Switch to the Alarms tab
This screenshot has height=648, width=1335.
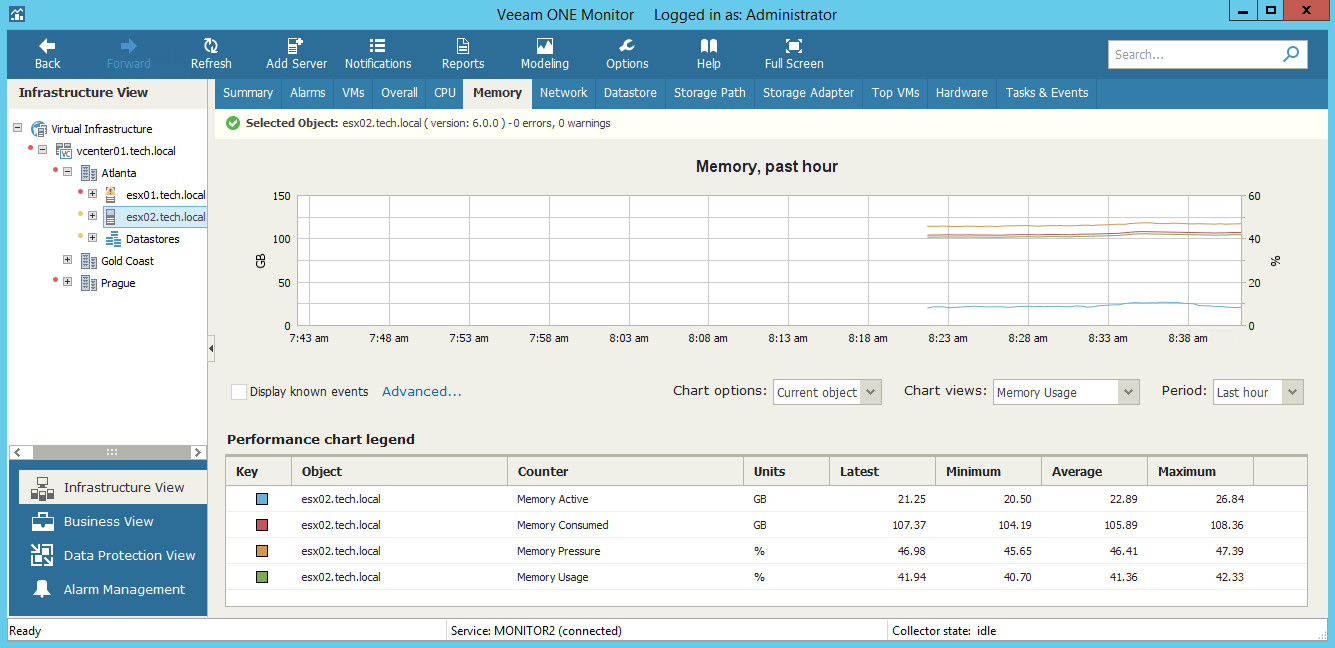308,93
